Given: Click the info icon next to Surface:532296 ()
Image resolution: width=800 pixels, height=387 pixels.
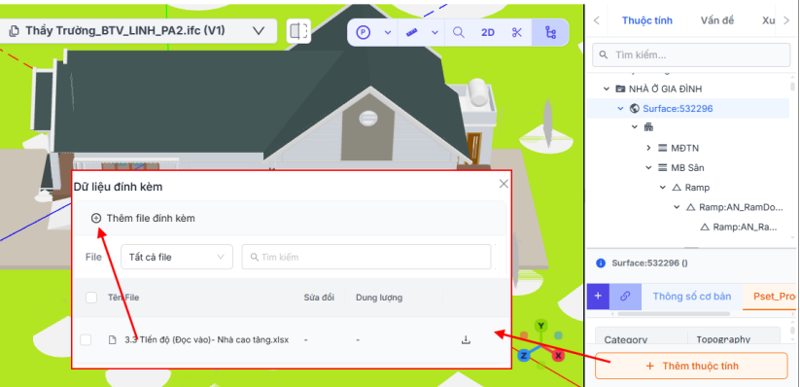Looking at the screenshot, I should pyautogui.click(x=601, y=263).
